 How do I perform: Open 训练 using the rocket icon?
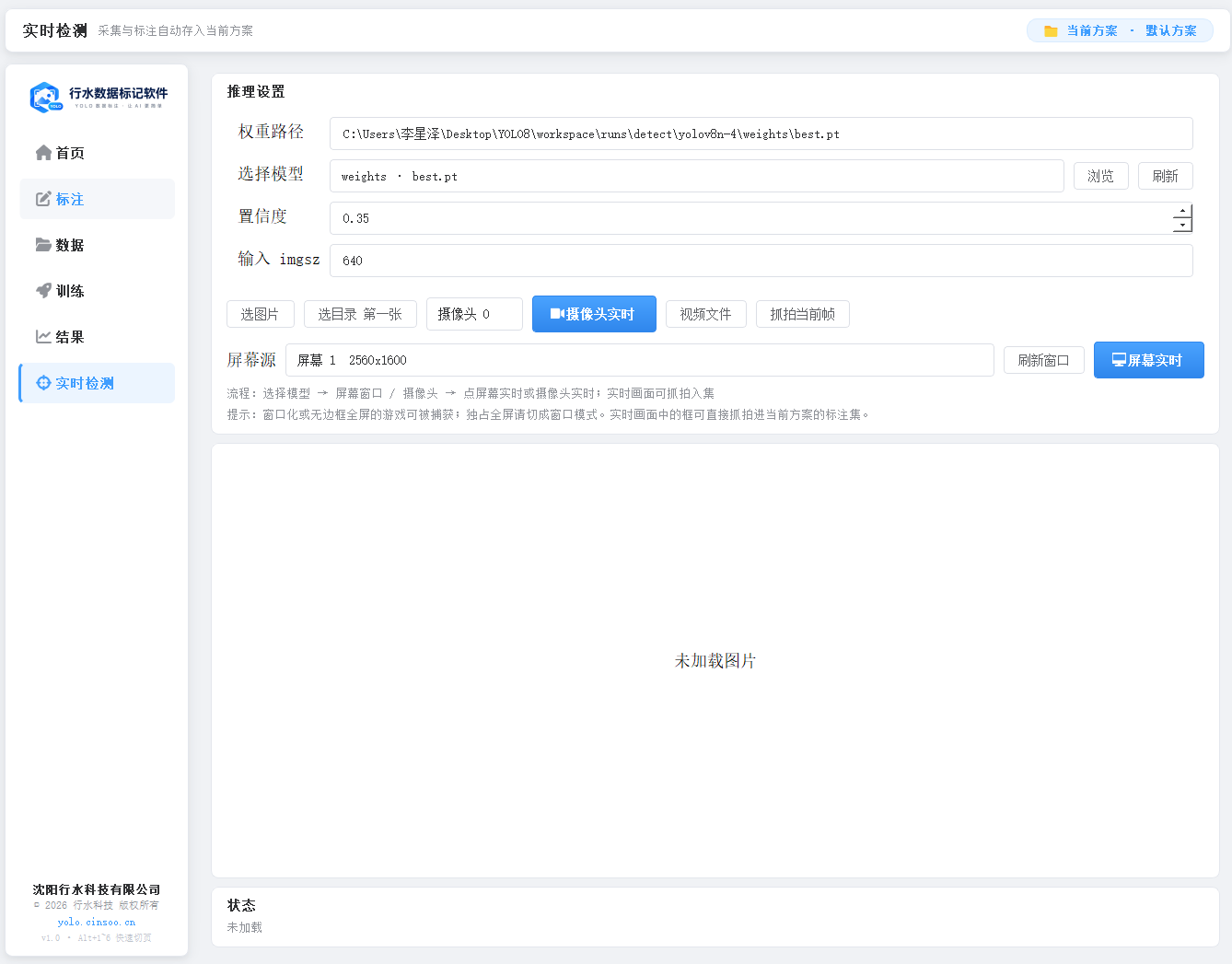[43, 291]
